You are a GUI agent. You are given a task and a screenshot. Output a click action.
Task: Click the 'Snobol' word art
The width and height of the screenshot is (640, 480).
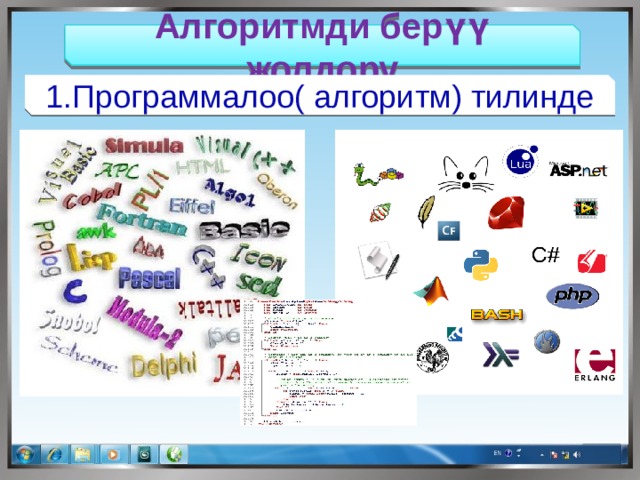click(70, 322)
